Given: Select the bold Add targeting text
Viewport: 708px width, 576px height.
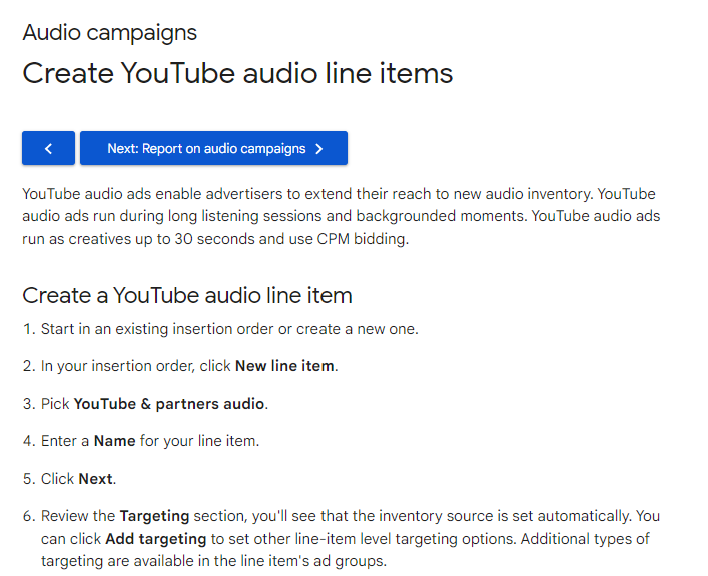Looking at the screenshot, I should click(156, 539).
